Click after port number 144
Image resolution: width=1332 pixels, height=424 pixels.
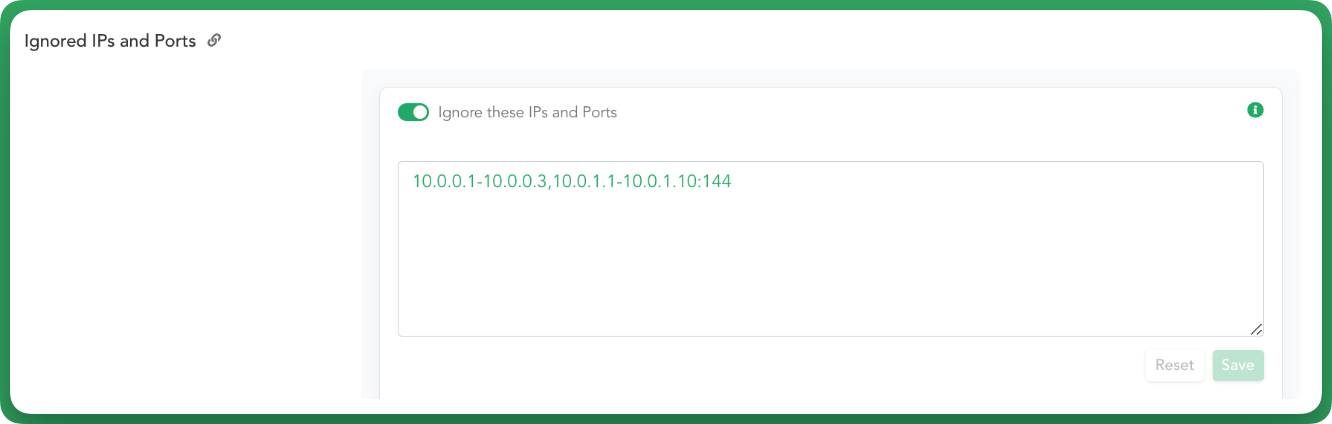point(733,182)
